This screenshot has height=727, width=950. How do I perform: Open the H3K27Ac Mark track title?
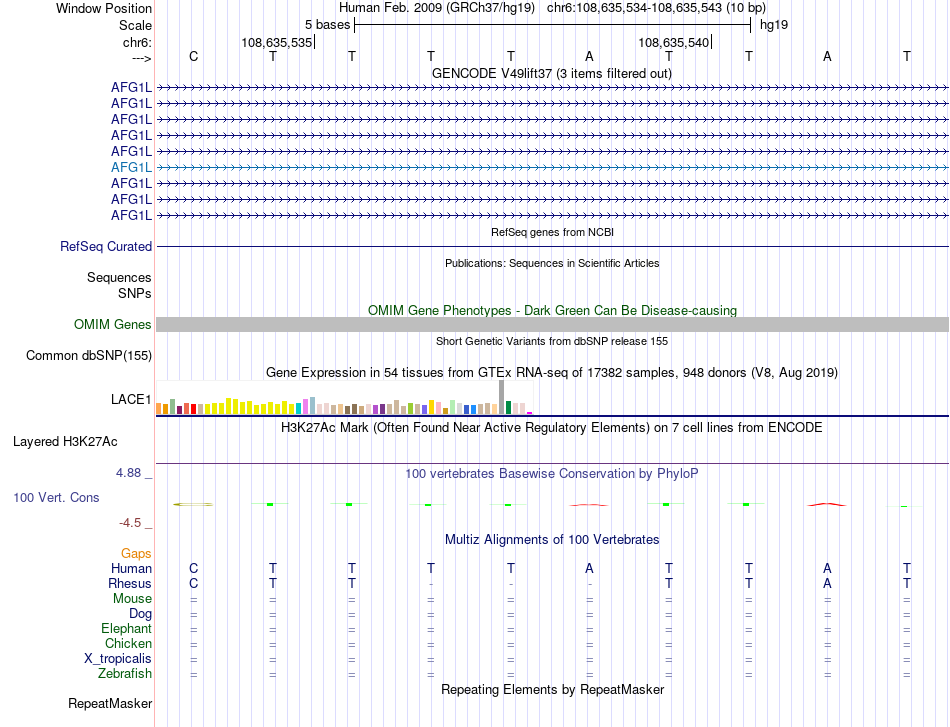pyautogui.click(x=551, y=428)
